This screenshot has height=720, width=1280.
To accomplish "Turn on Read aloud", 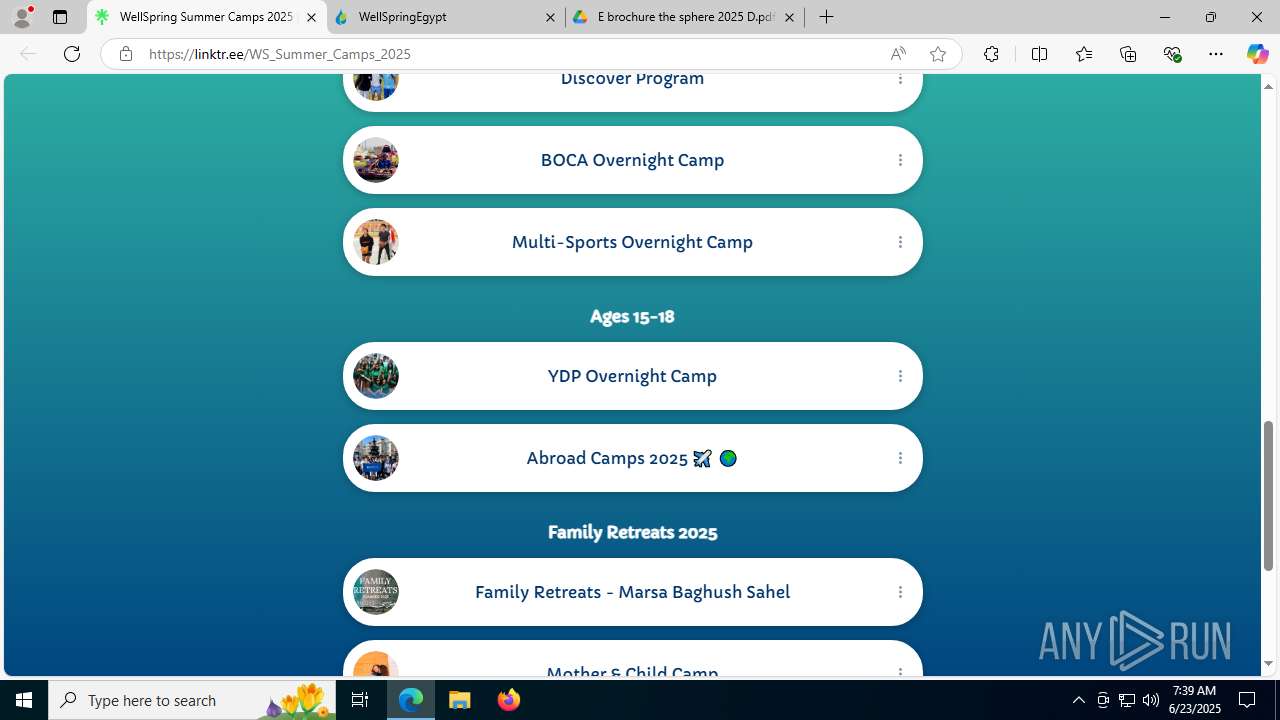I will 898,54.
